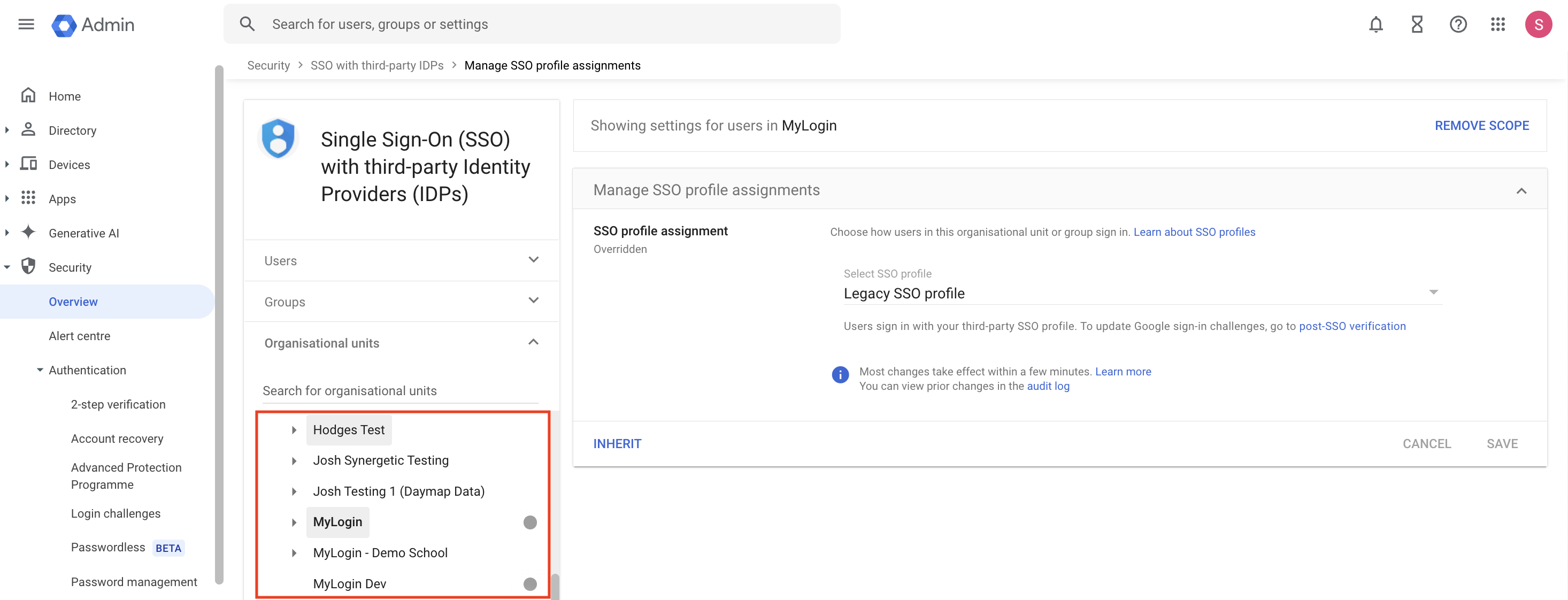Open Alert centre
The width and height of the screenshot is (1568, 600).
(x=79, y=336)
